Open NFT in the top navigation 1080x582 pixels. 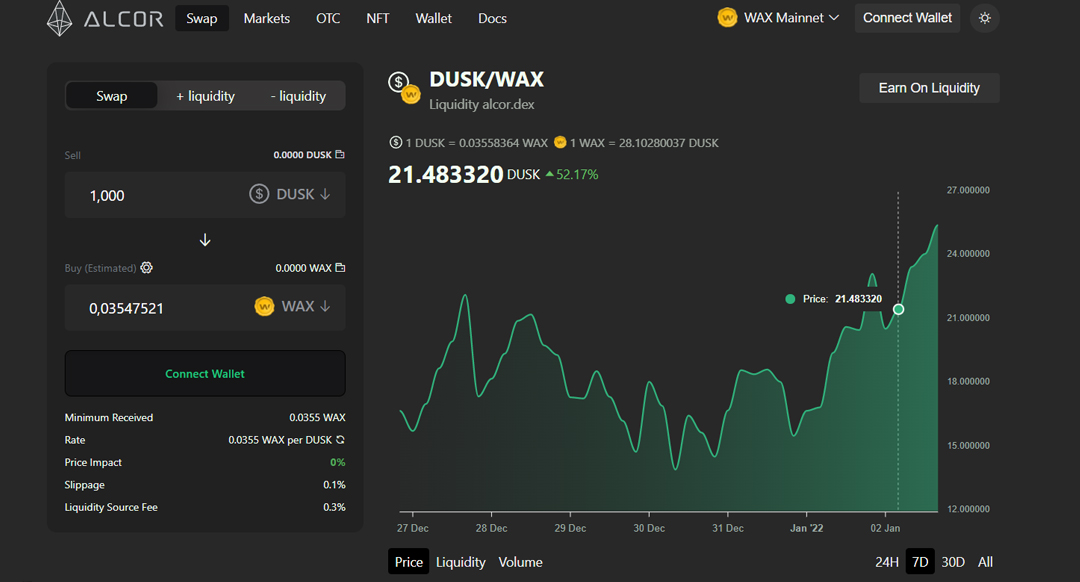(x=377, y=19)
